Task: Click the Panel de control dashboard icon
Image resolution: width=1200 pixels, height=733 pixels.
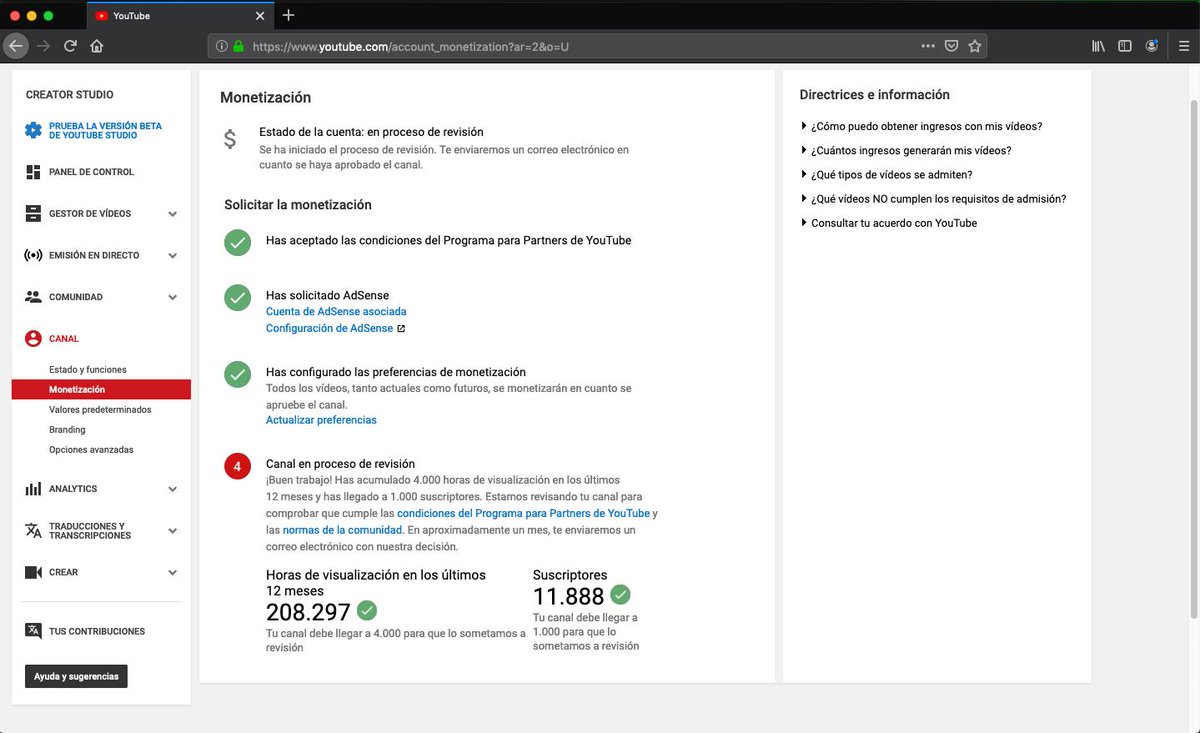Action: [33, 172]
